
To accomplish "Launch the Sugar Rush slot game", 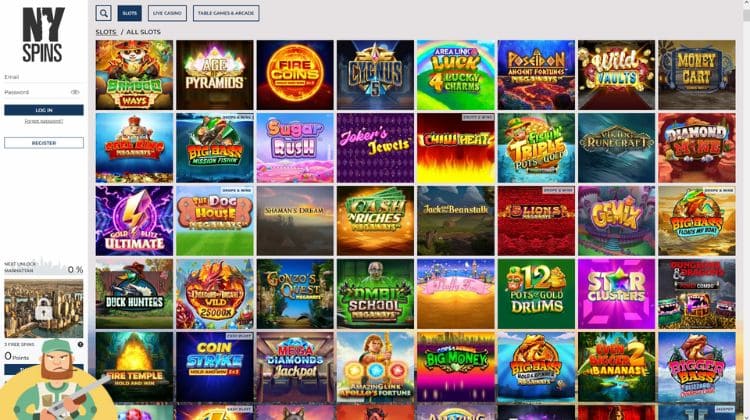I will [295, 148].
